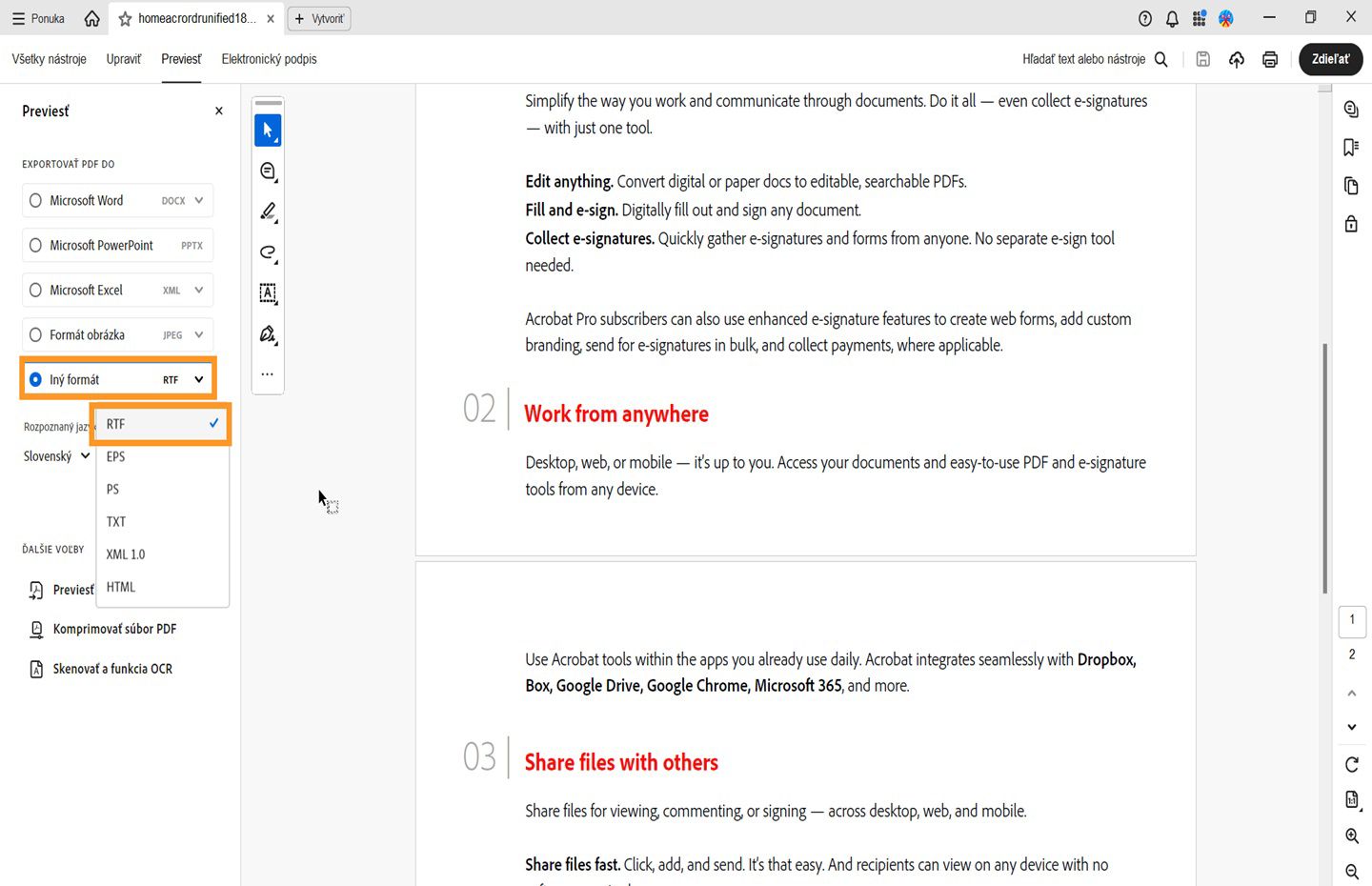Image resolution: width=1372 pixels, height=886 pixels.
Task: Select the text box select tool
Action: 268,293
